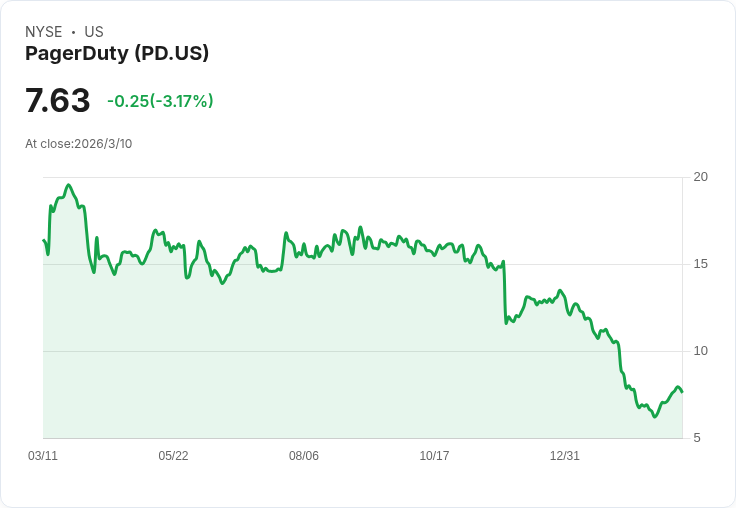Click the US market label
Screen dimensions: 736x508
(94, 32)
